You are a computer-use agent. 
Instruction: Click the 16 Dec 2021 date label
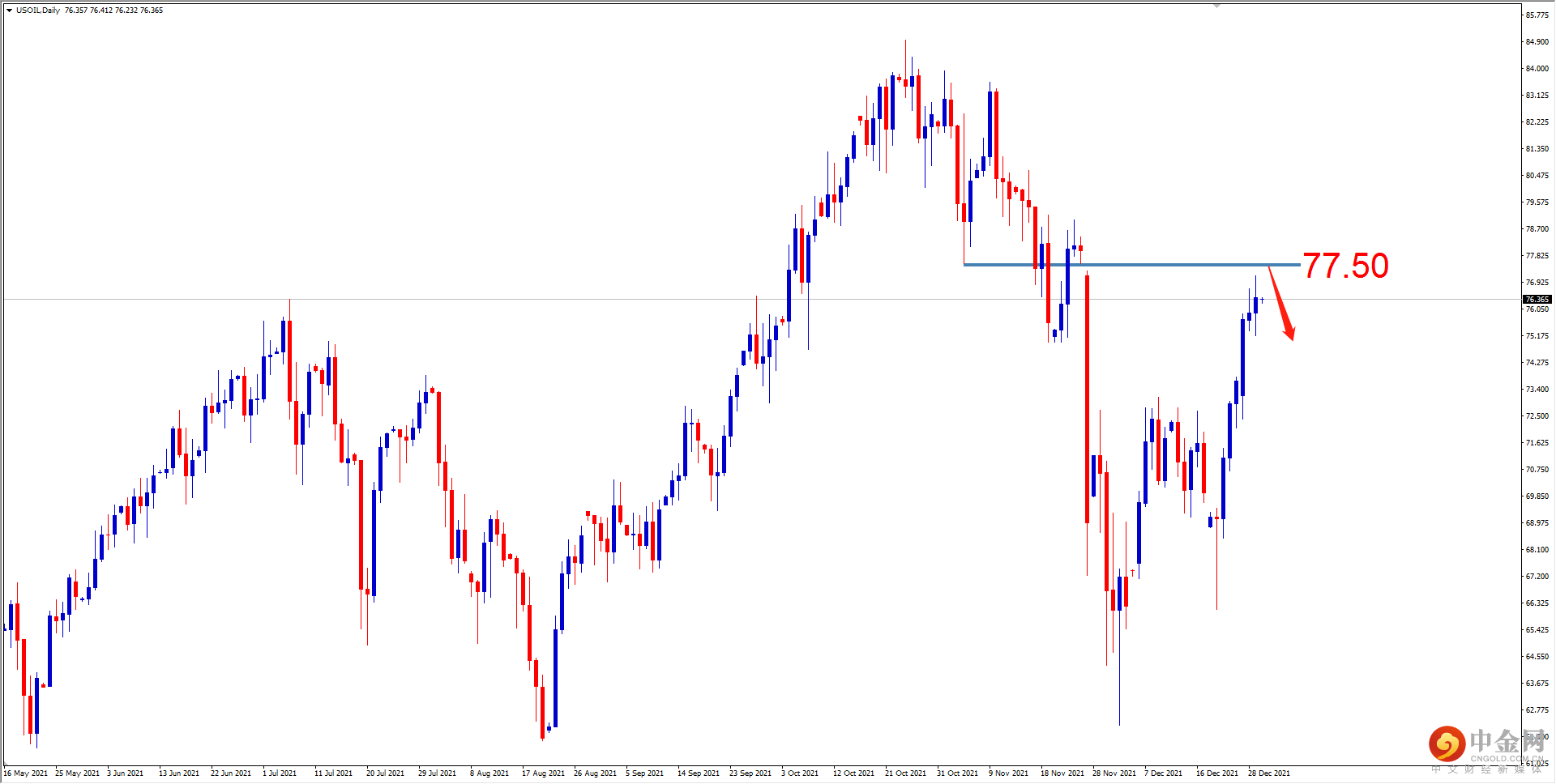(1217, 773)
